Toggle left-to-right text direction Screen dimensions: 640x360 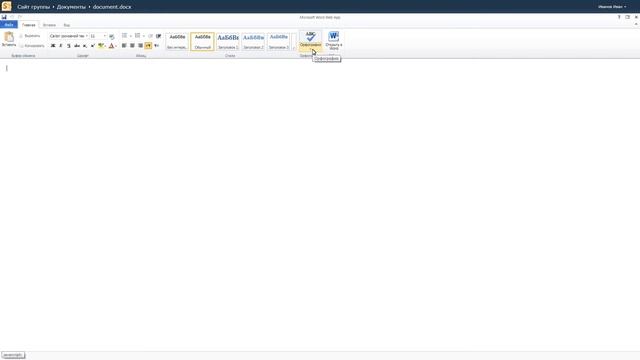tap(148, 46)
